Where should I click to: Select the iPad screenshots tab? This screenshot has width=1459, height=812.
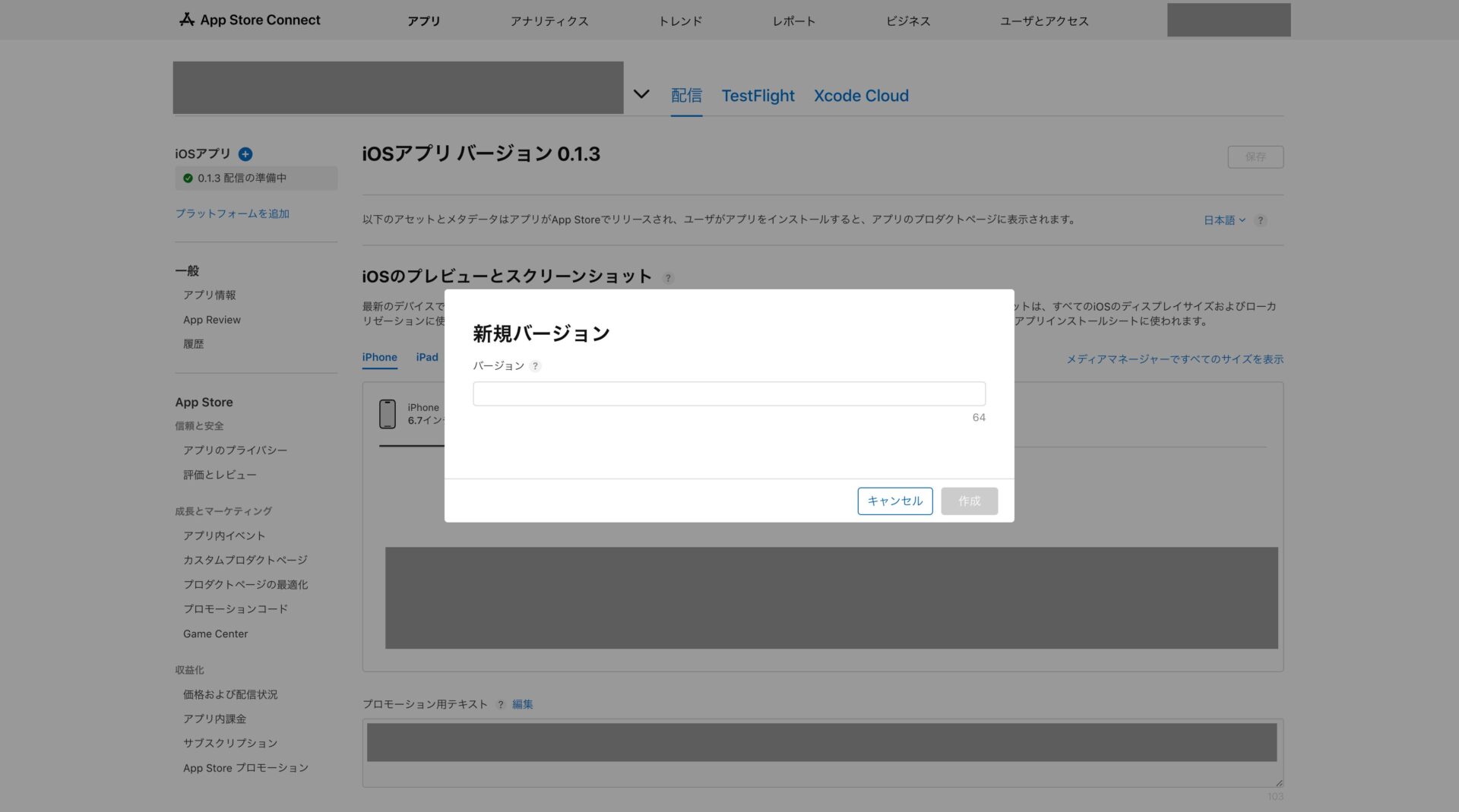tap(427, 357)
